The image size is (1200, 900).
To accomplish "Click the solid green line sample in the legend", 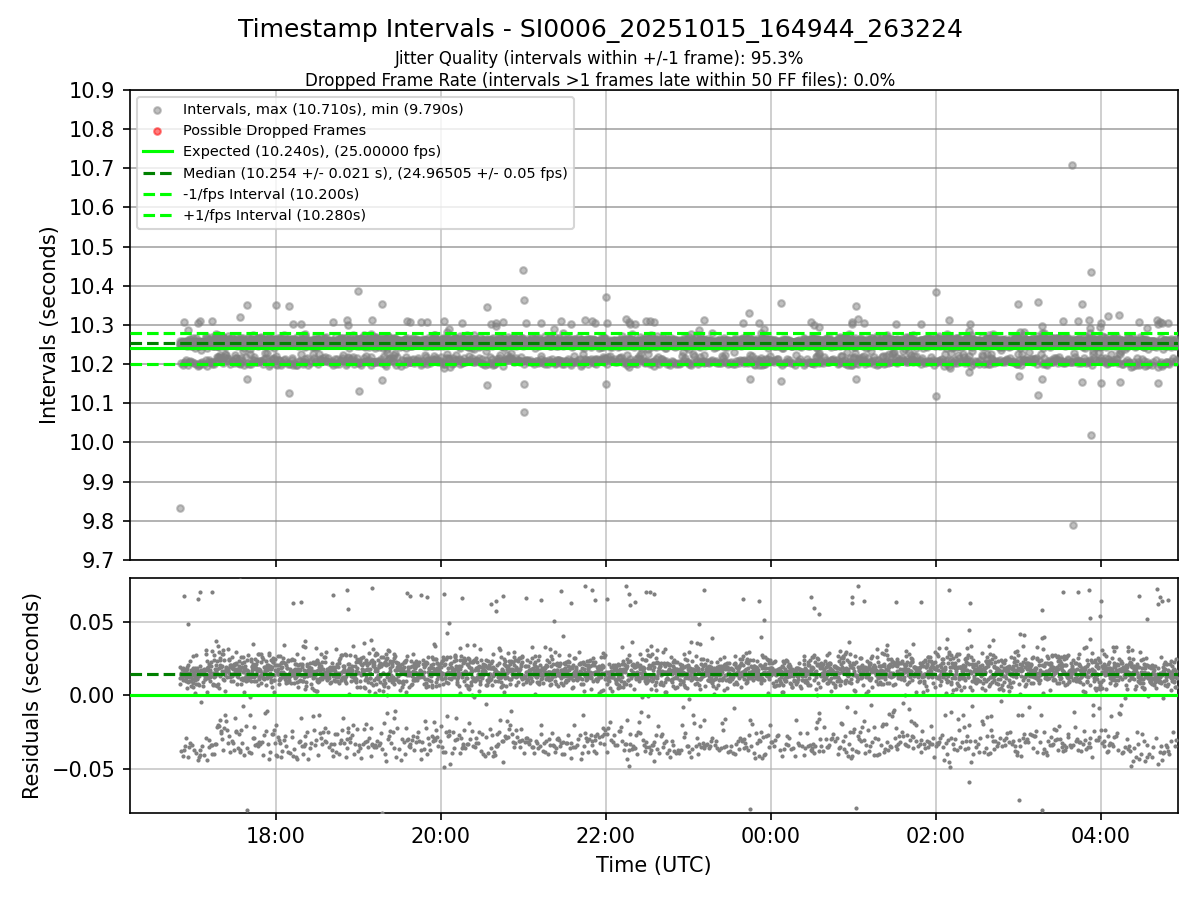I will 158,151.
